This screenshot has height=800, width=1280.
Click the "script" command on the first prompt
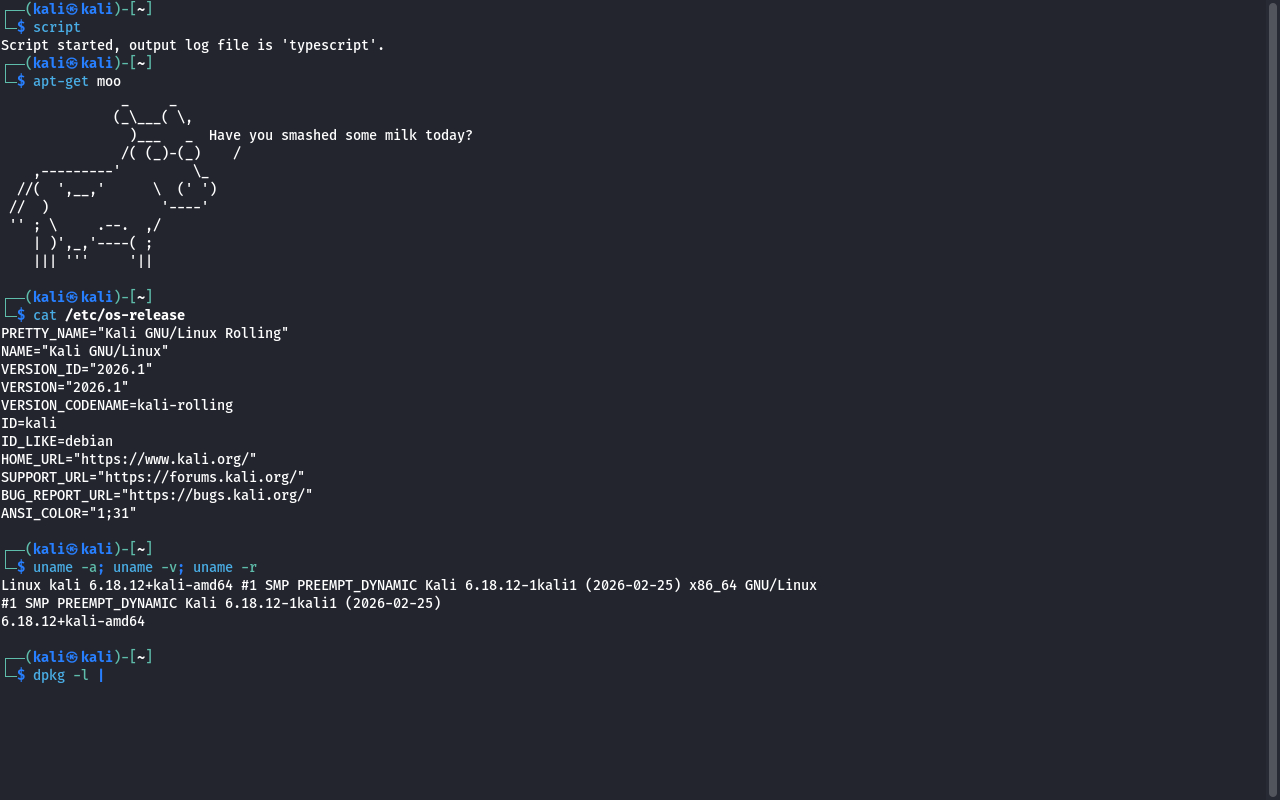pos(56,27)
